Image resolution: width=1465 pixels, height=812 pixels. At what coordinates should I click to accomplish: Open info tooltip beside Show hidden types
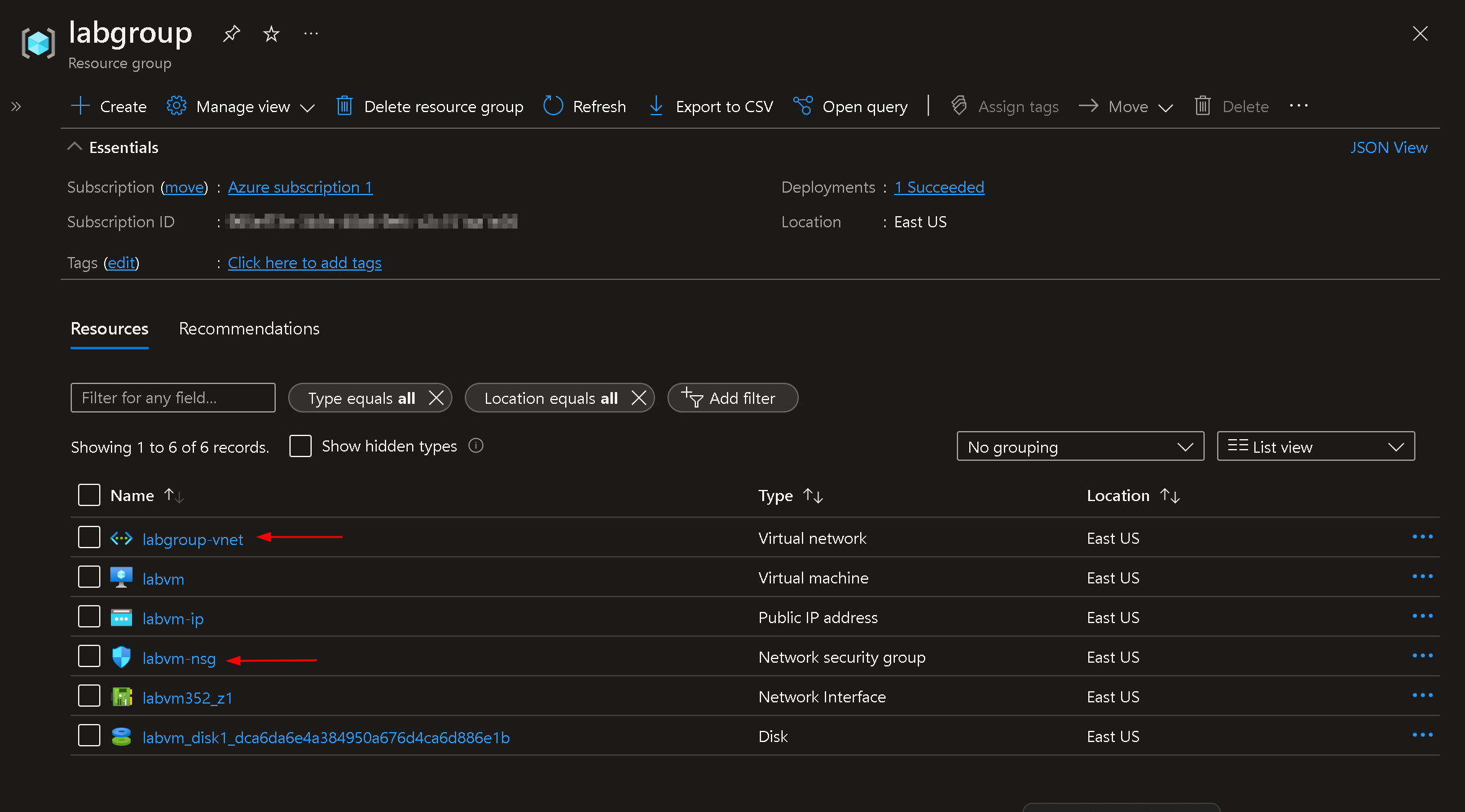pyautogui.click(x=476, y=446)
